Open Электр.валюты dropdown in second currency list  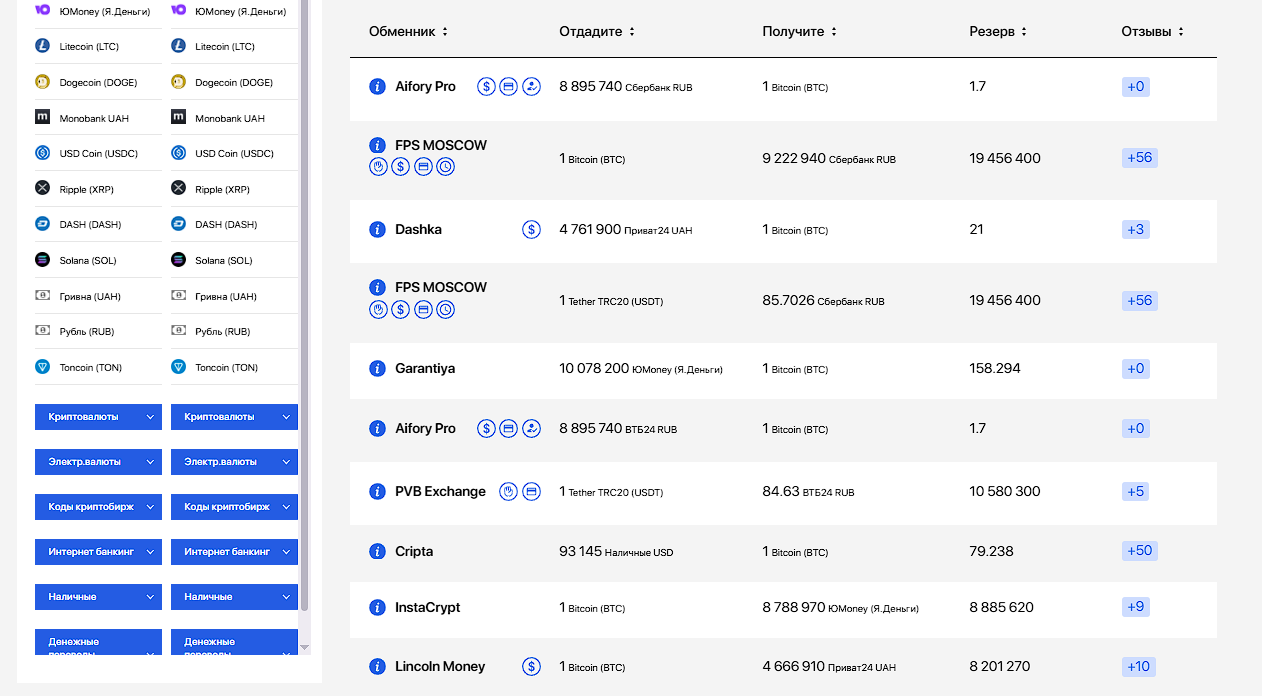[234, 462]
